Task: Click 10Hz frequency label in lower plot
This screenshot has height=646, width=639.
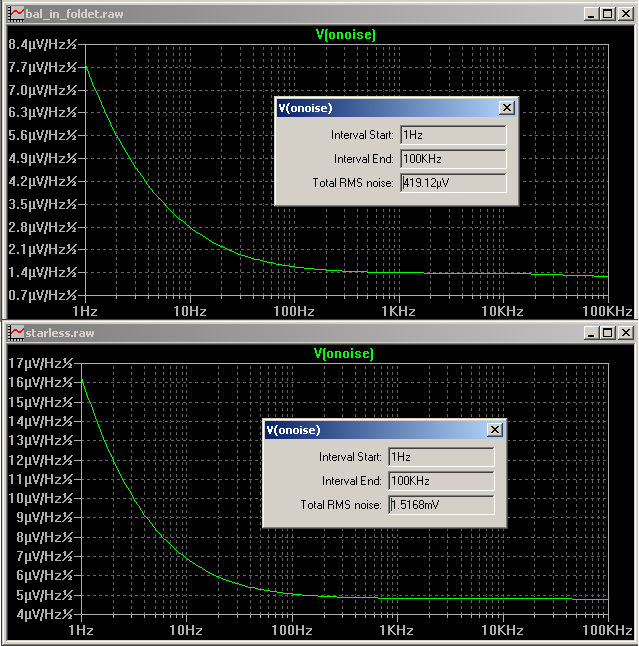Action: [x=186, y=630]
